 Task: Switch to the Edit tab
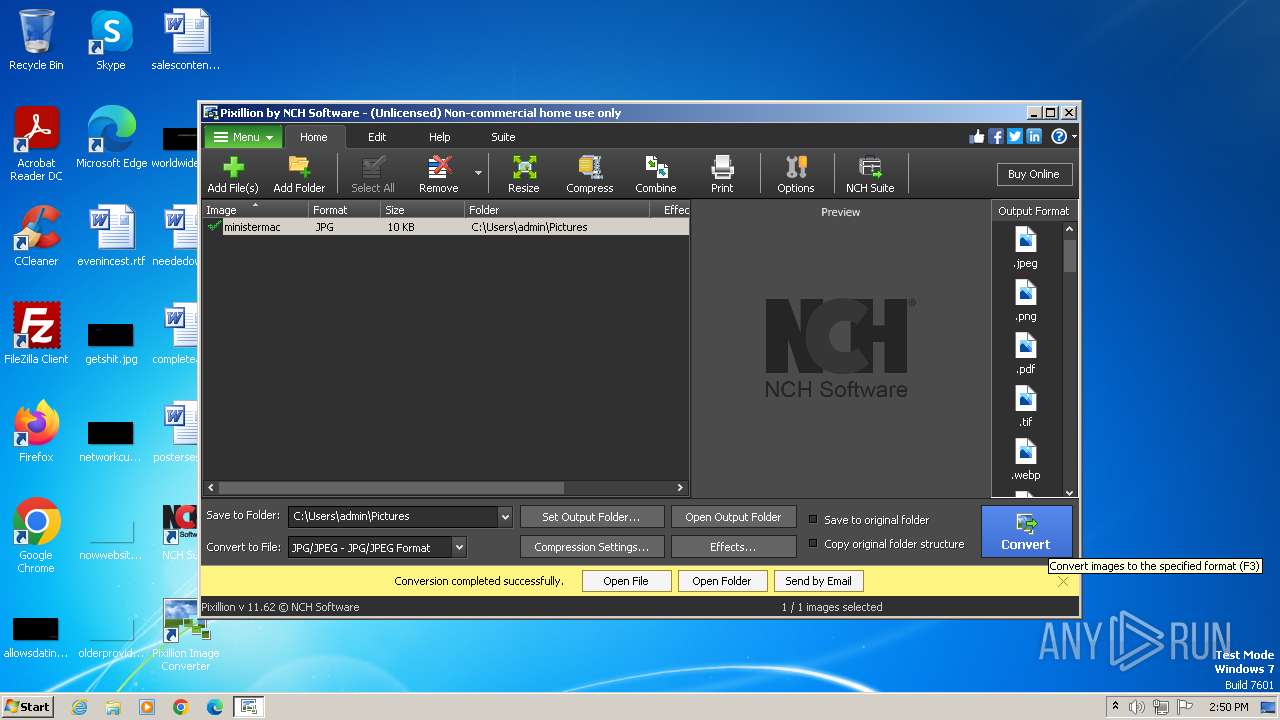pos(377,137)
